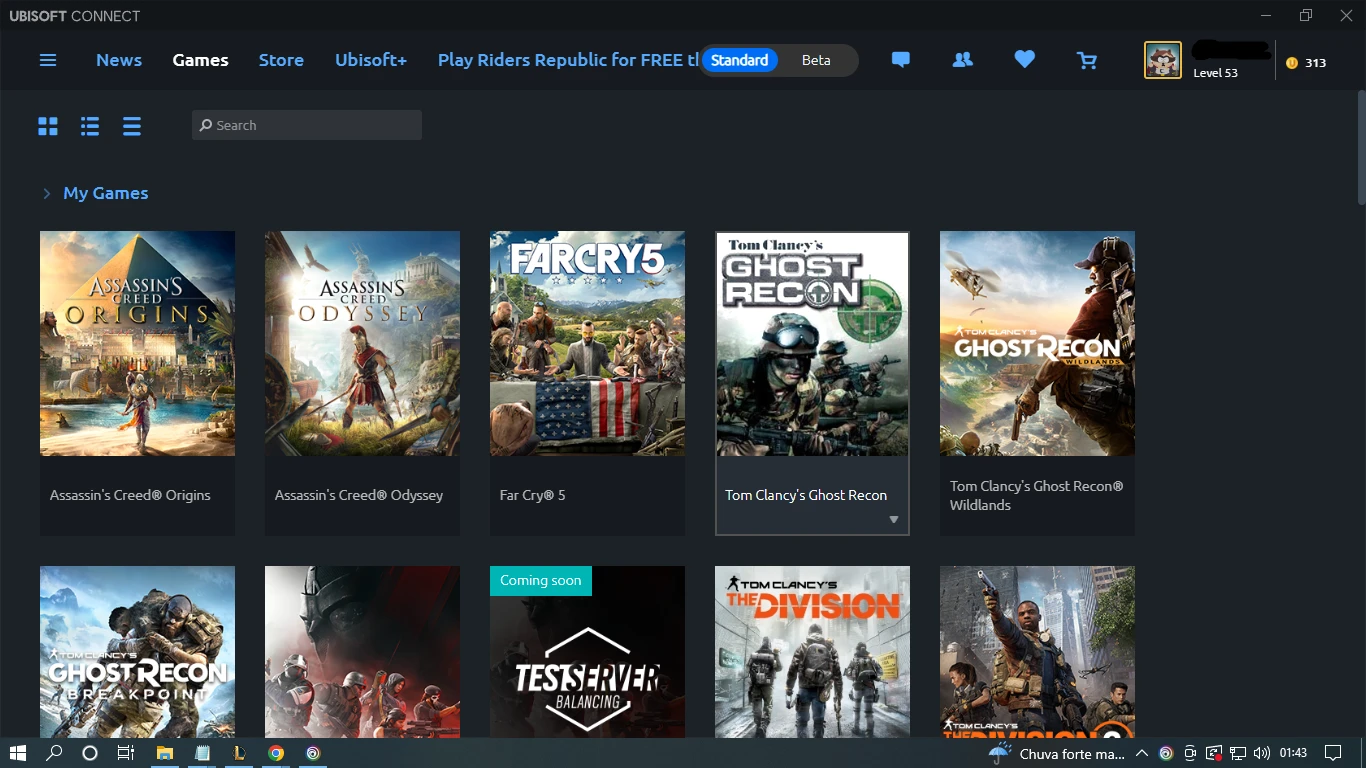Click the Level 53 text
Screen dimensions: 1366x768
(x=1215, y=73)
